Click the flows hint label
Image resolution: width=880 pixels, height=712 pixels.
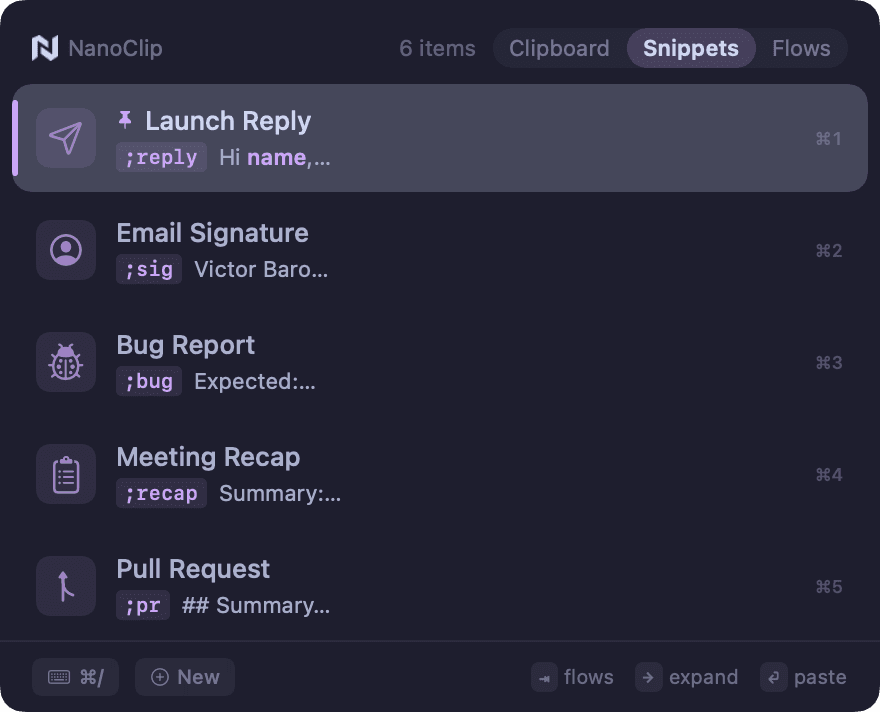click(588, 677)
